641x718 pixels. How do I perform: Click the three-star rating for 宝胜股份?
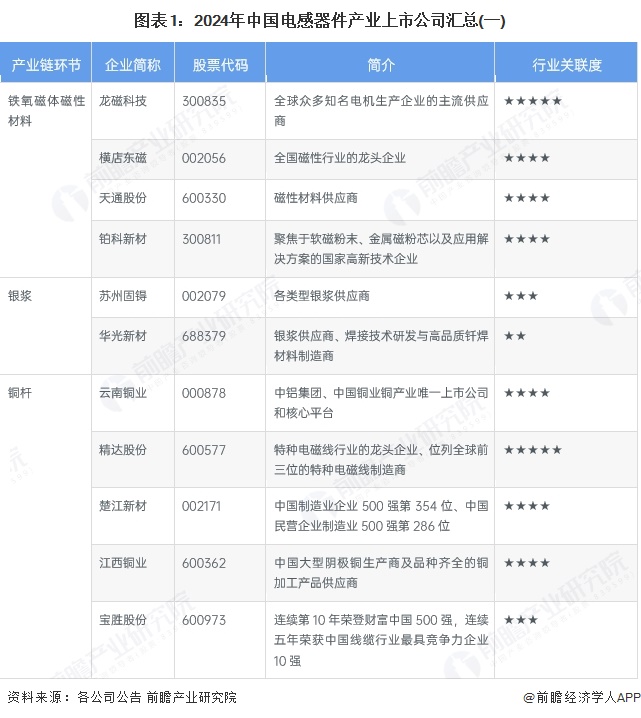point(521,620)
